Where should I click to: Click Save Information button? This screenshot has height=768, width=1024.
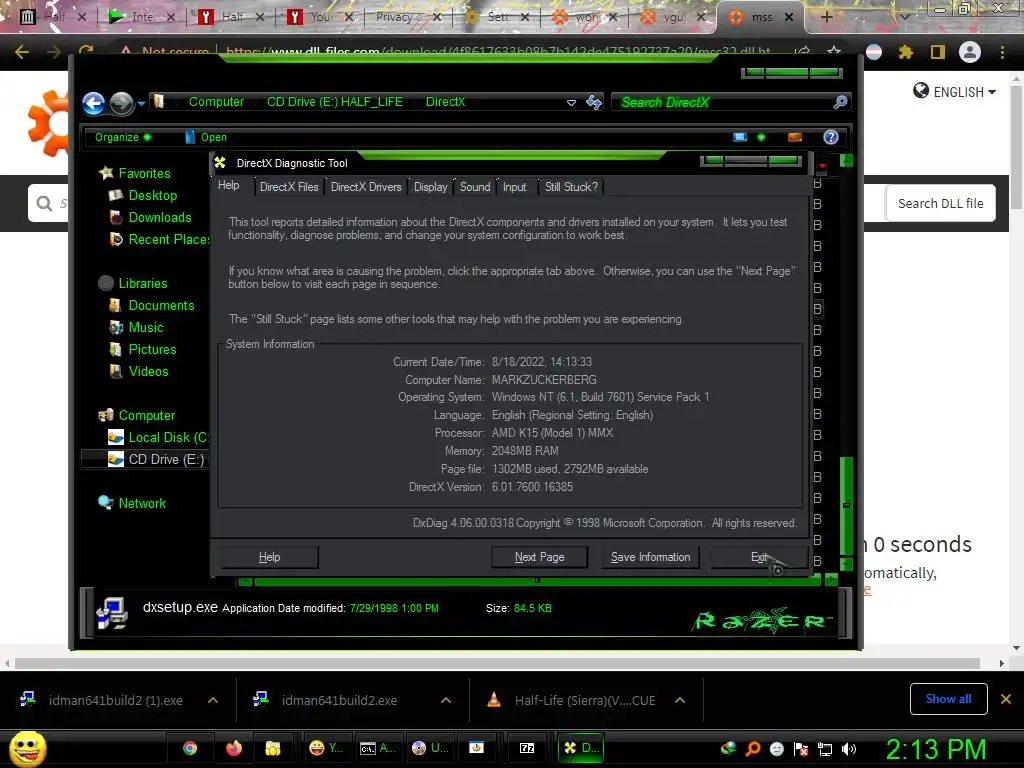point(650,557)
